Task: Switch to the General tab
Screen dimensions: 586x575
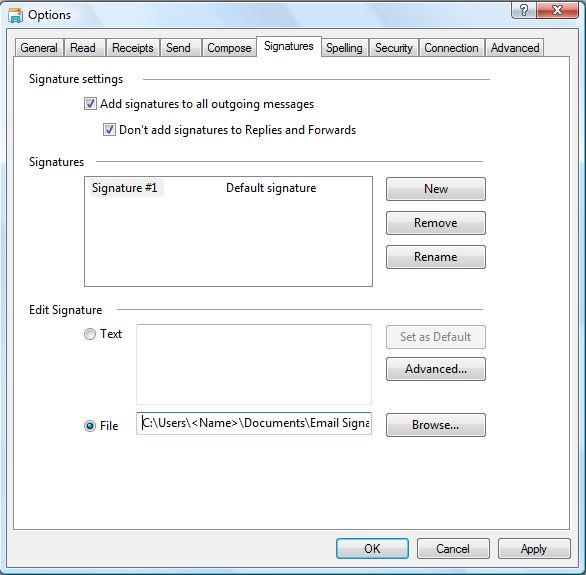Action: pyautogui.click(x=39, y=48)
